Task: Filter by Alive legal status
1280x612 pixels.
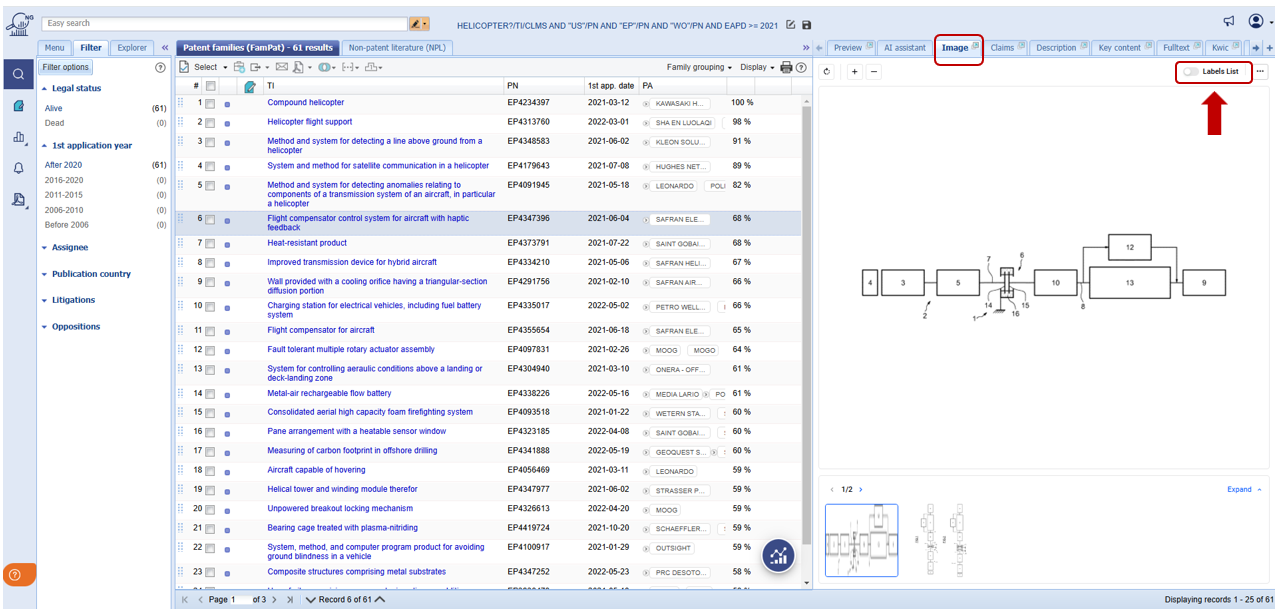Action: [53, 108]
